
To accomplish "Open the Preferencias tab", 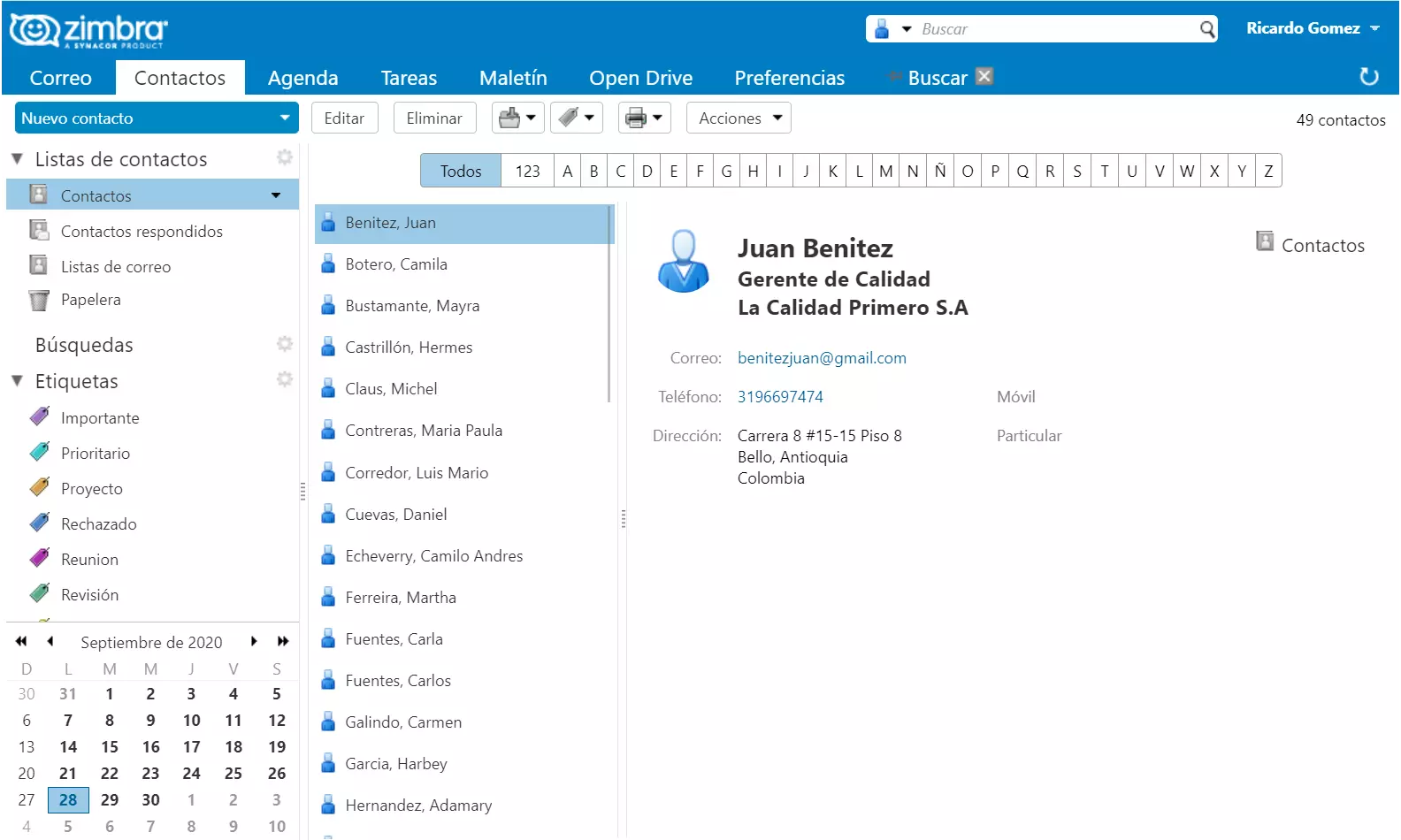I will [x=789, y=78].
